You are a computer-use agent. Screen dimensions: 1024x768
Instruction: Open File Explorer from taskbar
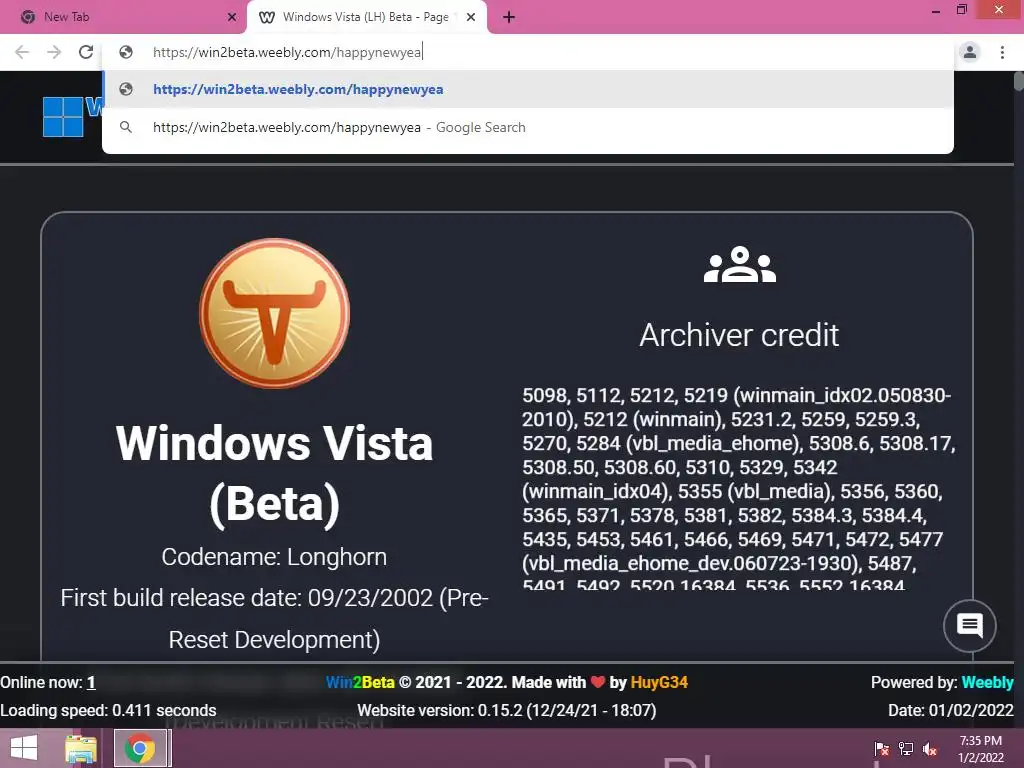(81, 748)
